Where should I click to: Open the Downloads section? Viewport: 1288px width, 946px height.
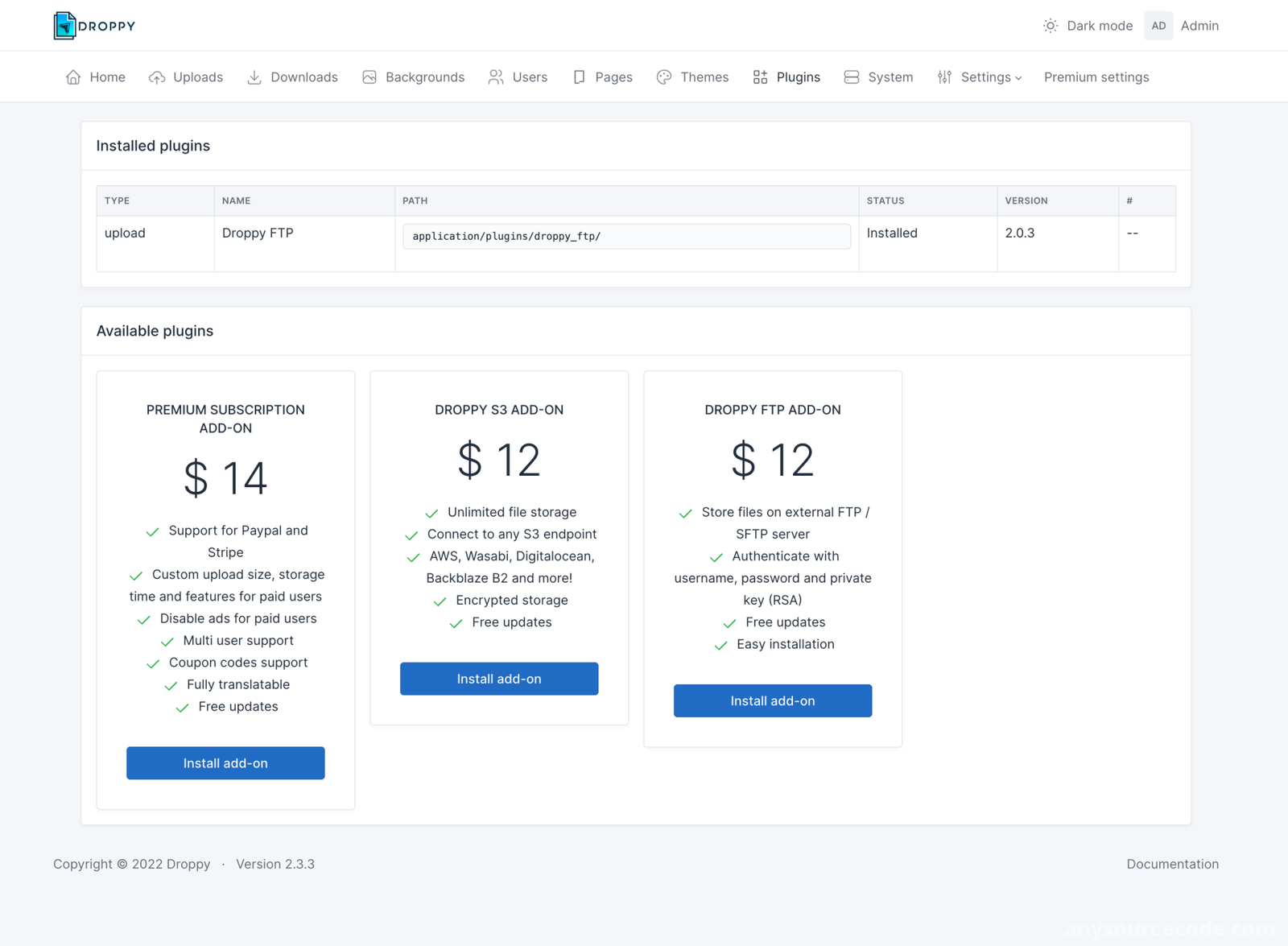pos(292,77)
